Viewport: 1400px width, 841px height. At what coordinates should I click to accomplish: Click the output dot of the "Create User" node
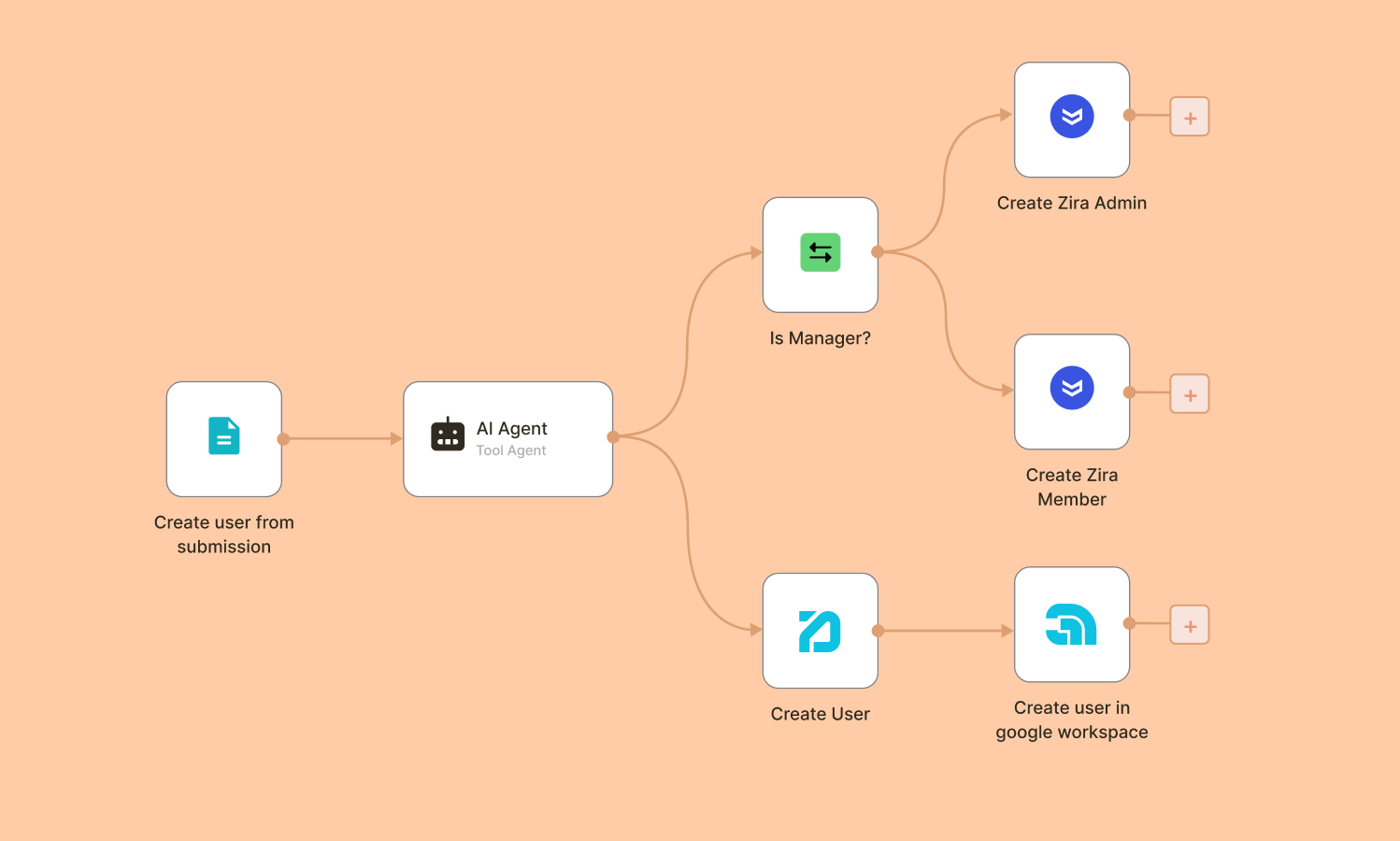[877, 629]
